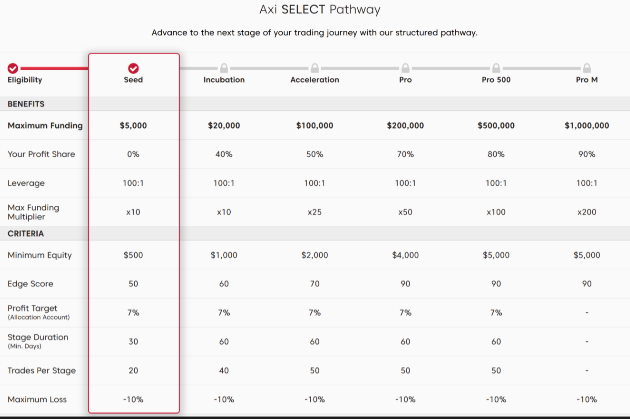Click the lock icon above Acceleration
Screen dimensions: 630x419
[314, 68]
